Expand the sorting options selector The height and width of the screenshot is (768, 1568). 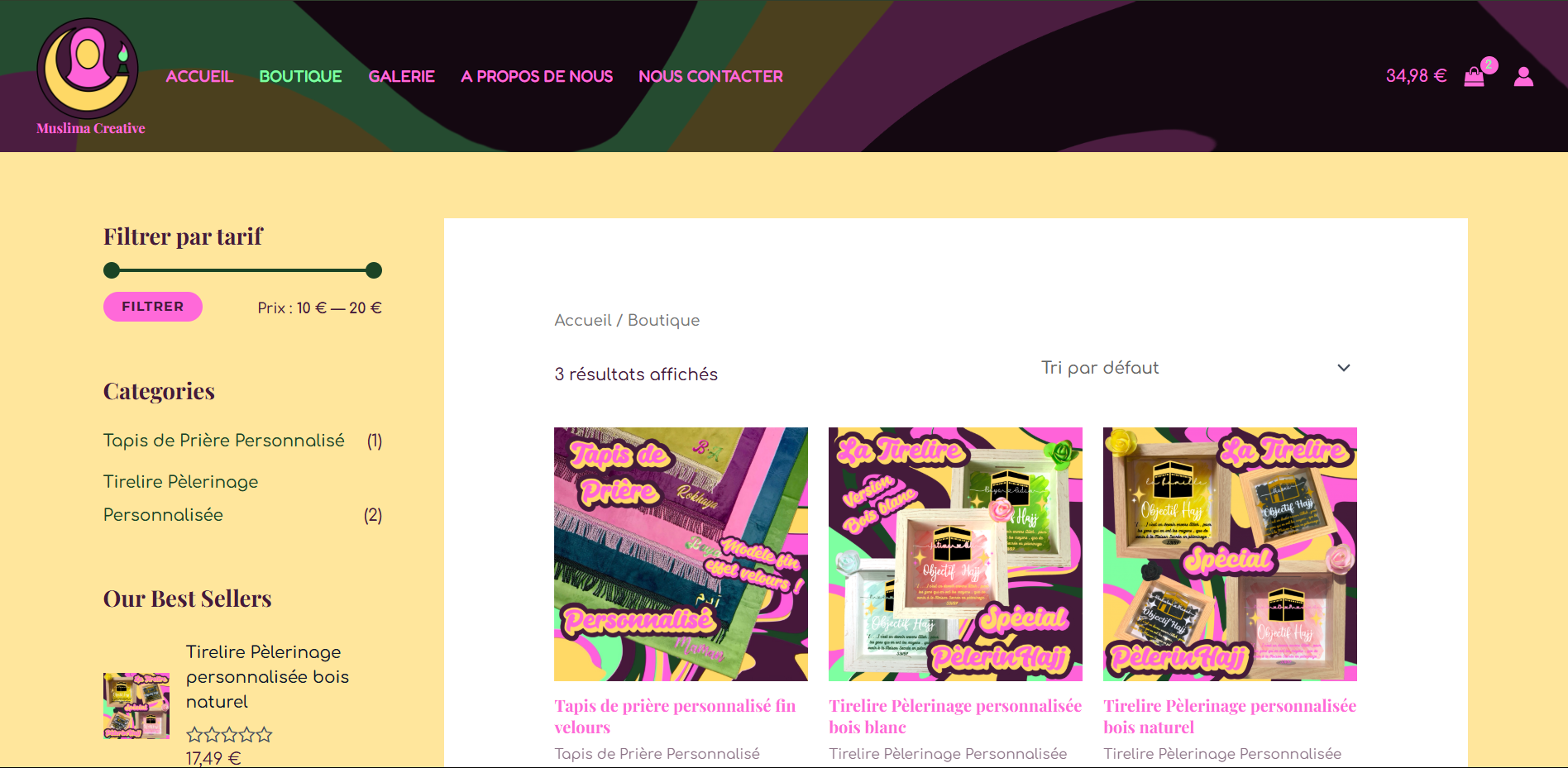coord(1191,367)
